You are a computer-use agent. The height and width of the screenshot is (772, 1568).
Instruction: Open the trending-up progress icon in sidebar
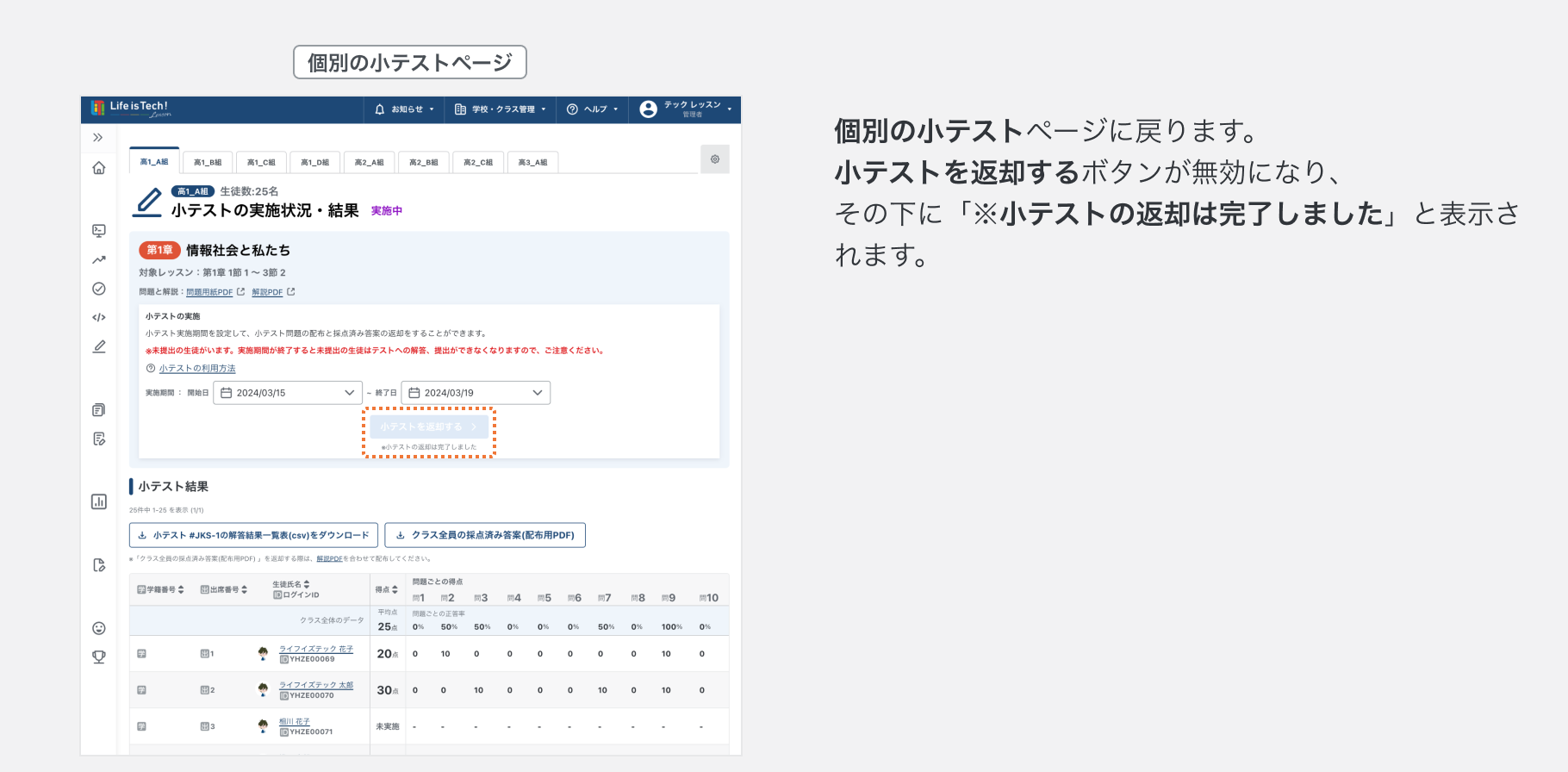(99, 259)
